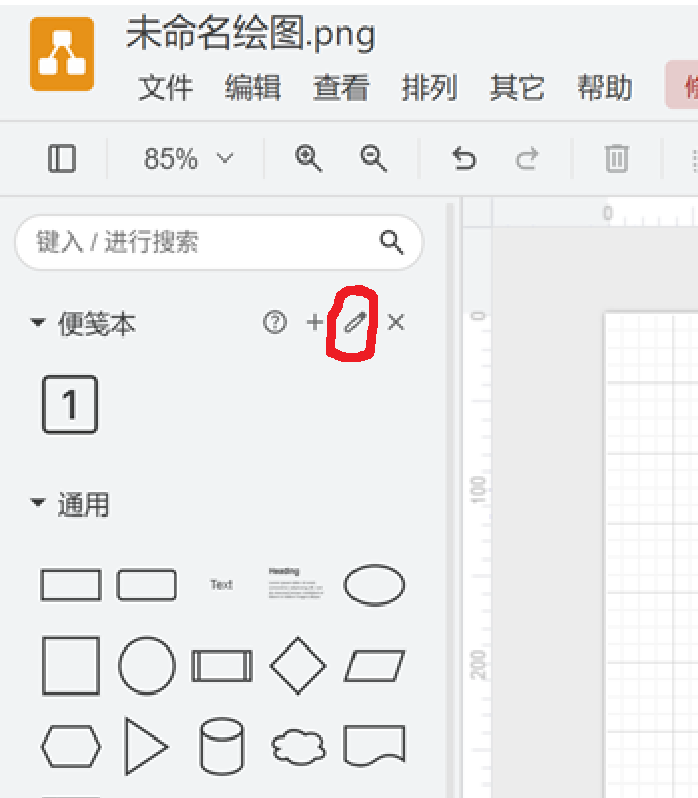Select the Rounded Rectangle shape

[147, 585]
